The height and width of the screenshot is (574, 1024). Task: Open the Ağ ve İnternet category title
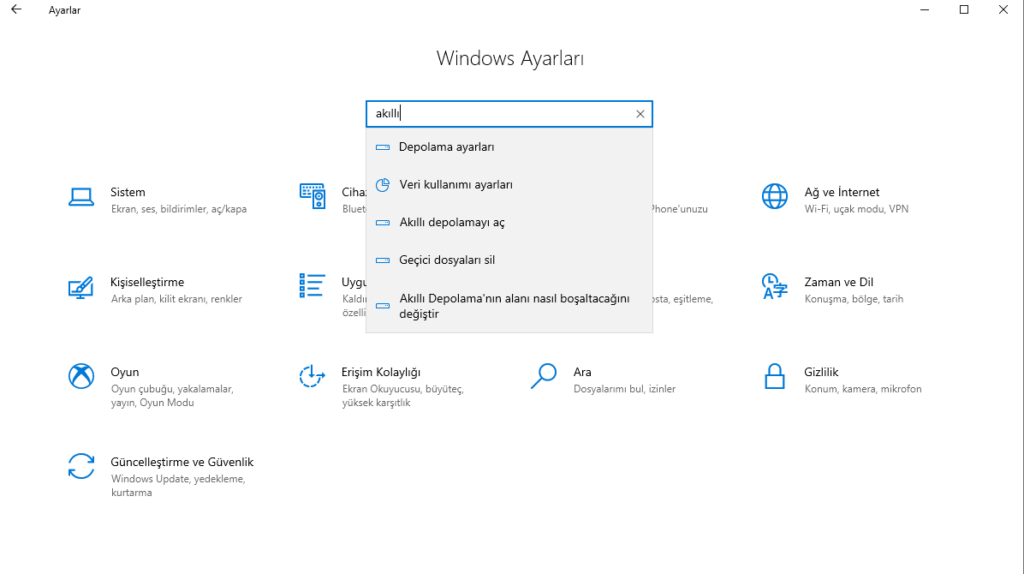pos(842,192)
